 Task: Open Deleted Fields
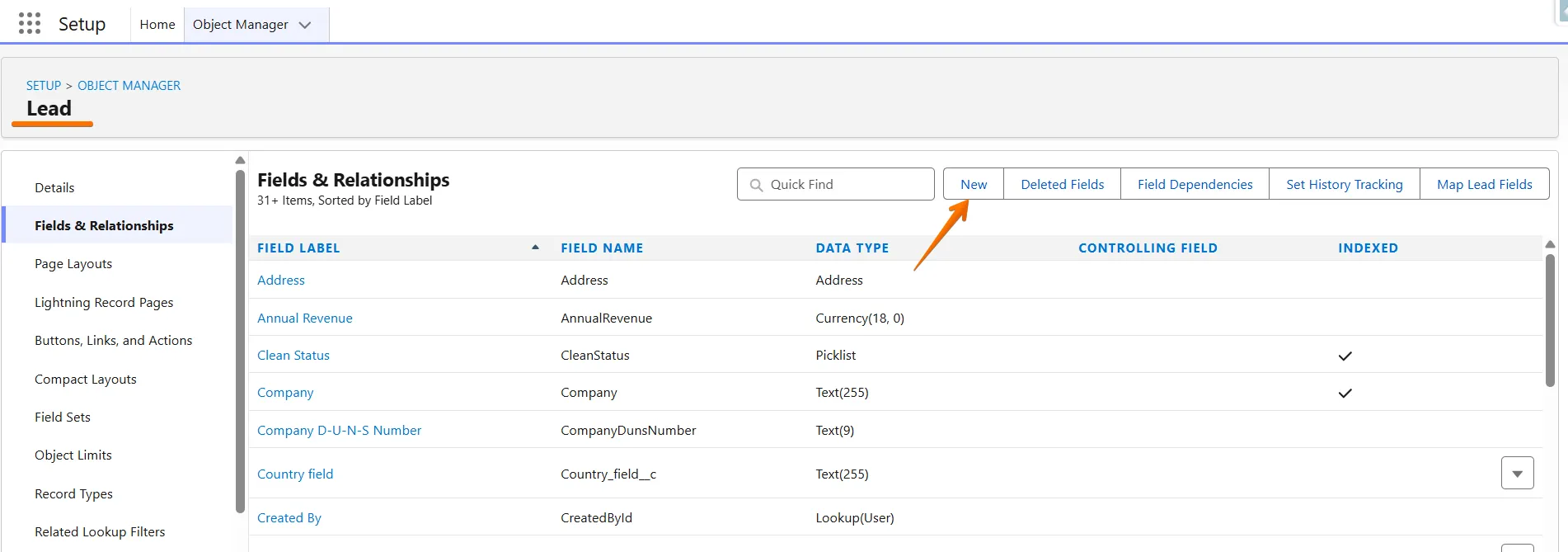coord(1062,185)
